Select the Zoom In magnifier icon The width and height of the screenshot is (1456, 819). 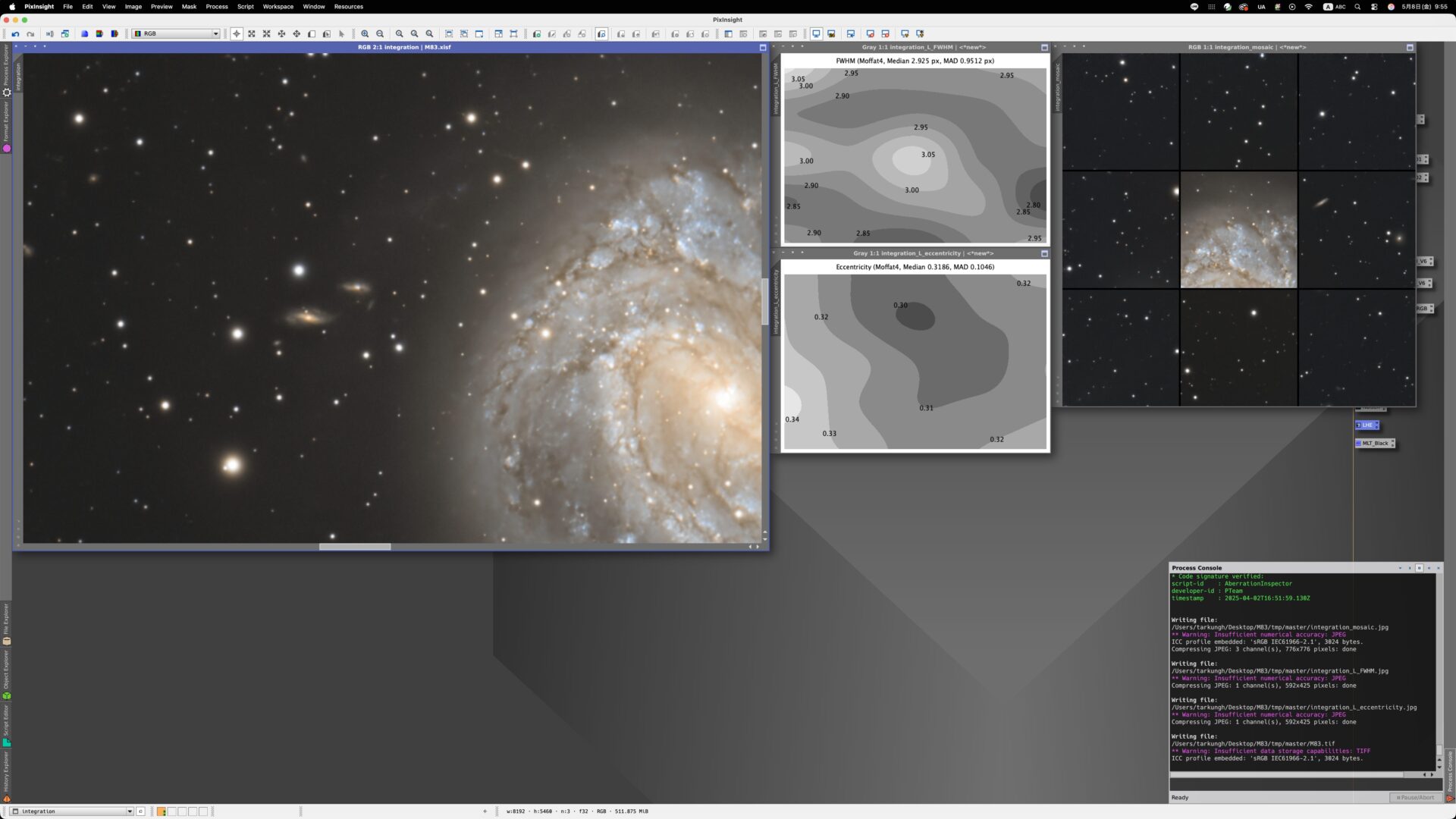(x=365, y=34)
